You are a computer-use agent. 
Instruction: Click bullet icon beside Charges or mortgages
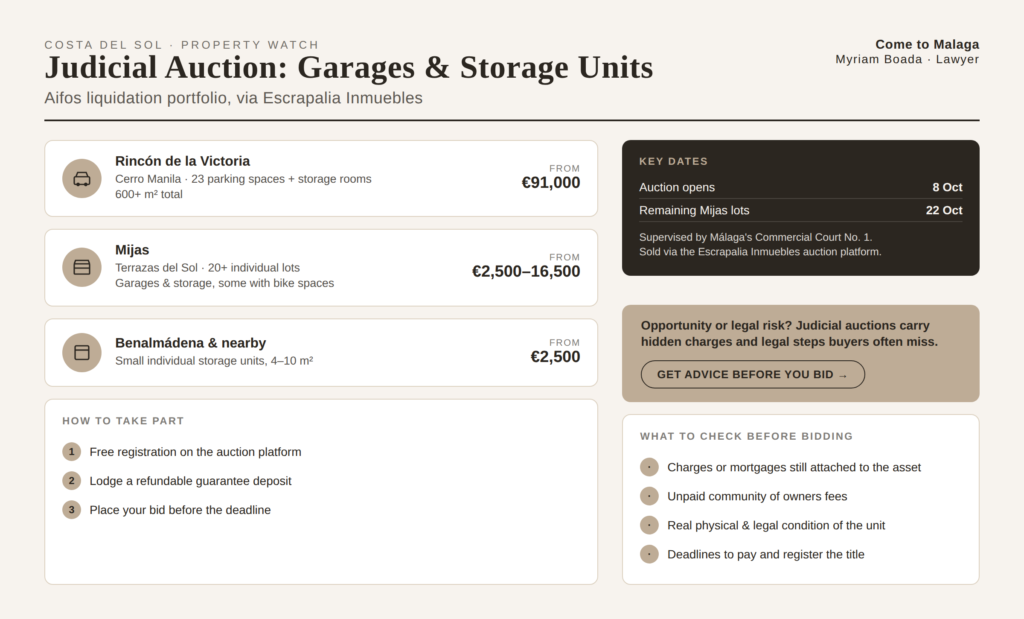(649, 467)
